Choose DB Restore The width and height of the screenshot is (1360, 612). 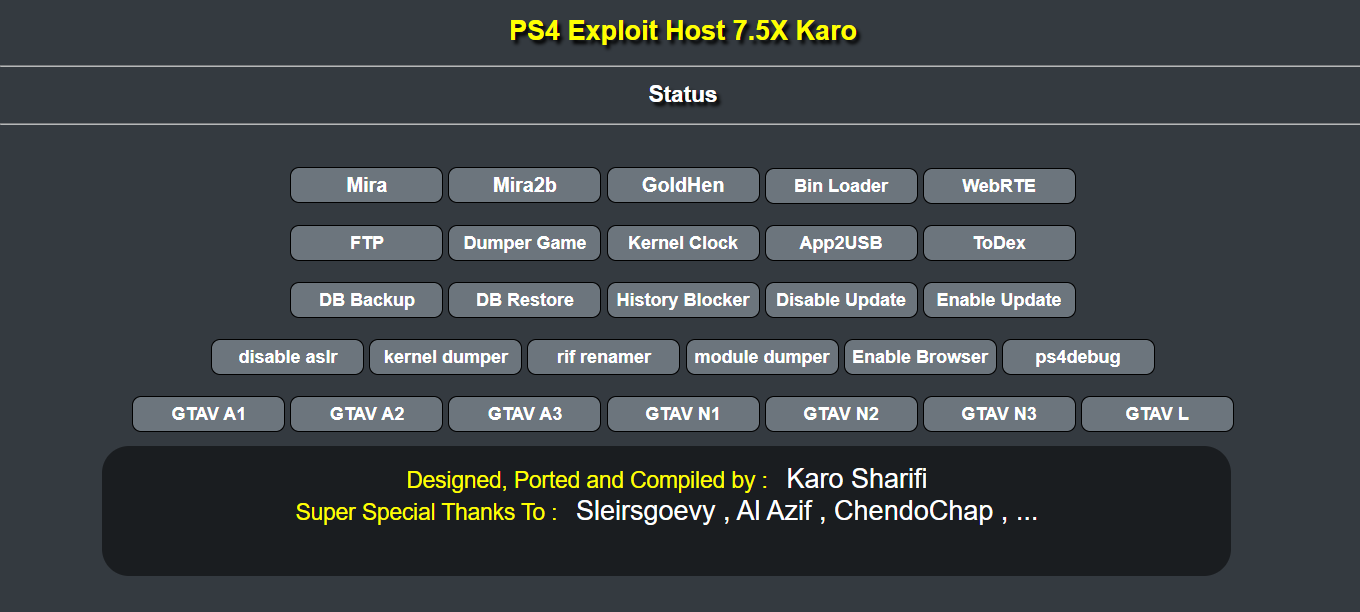[524, 299]
